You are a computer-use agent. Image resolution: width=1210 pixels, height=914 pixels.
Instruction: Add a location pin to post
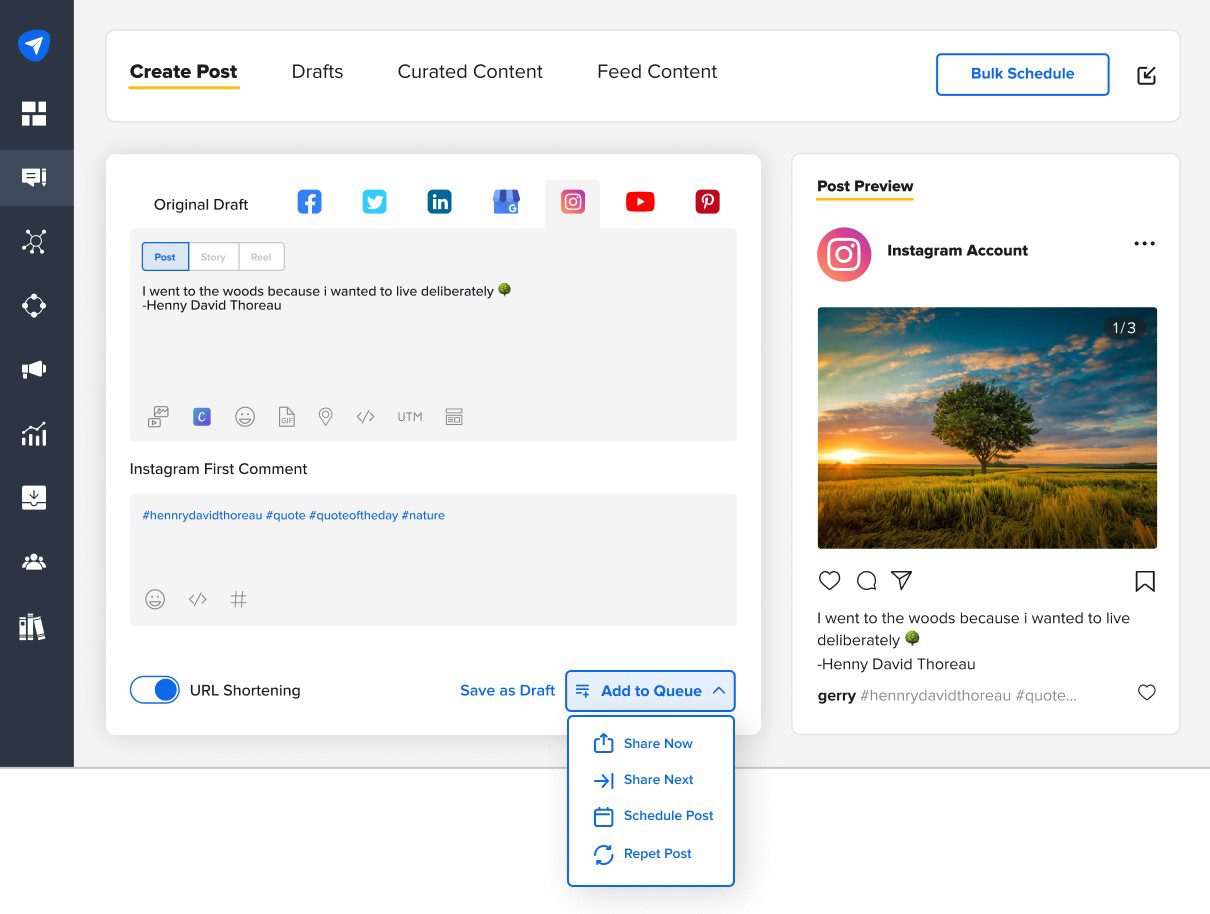coord(325,417)
